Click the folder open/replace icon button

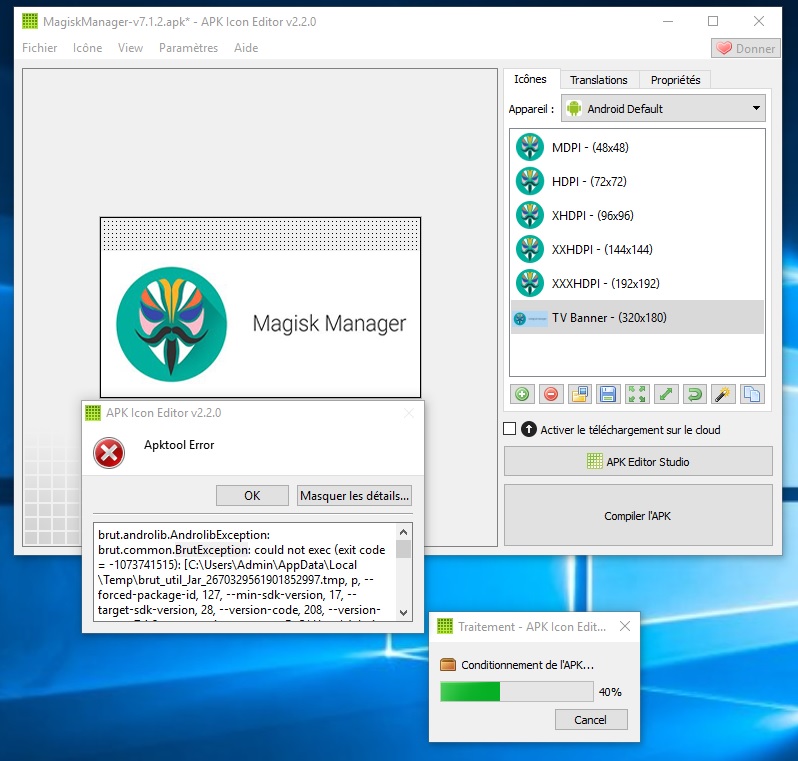(x=580, y=394)
